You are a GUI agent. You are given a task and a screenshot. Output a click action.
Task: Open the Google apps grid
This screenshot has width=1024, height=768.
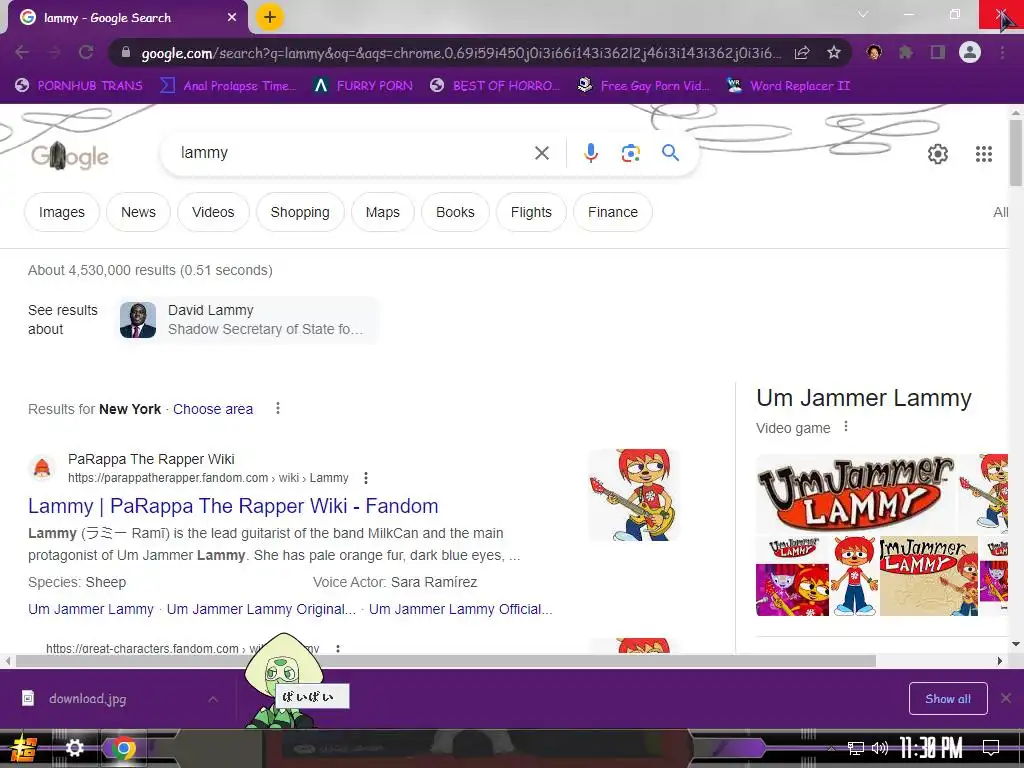tap(984, 154)
